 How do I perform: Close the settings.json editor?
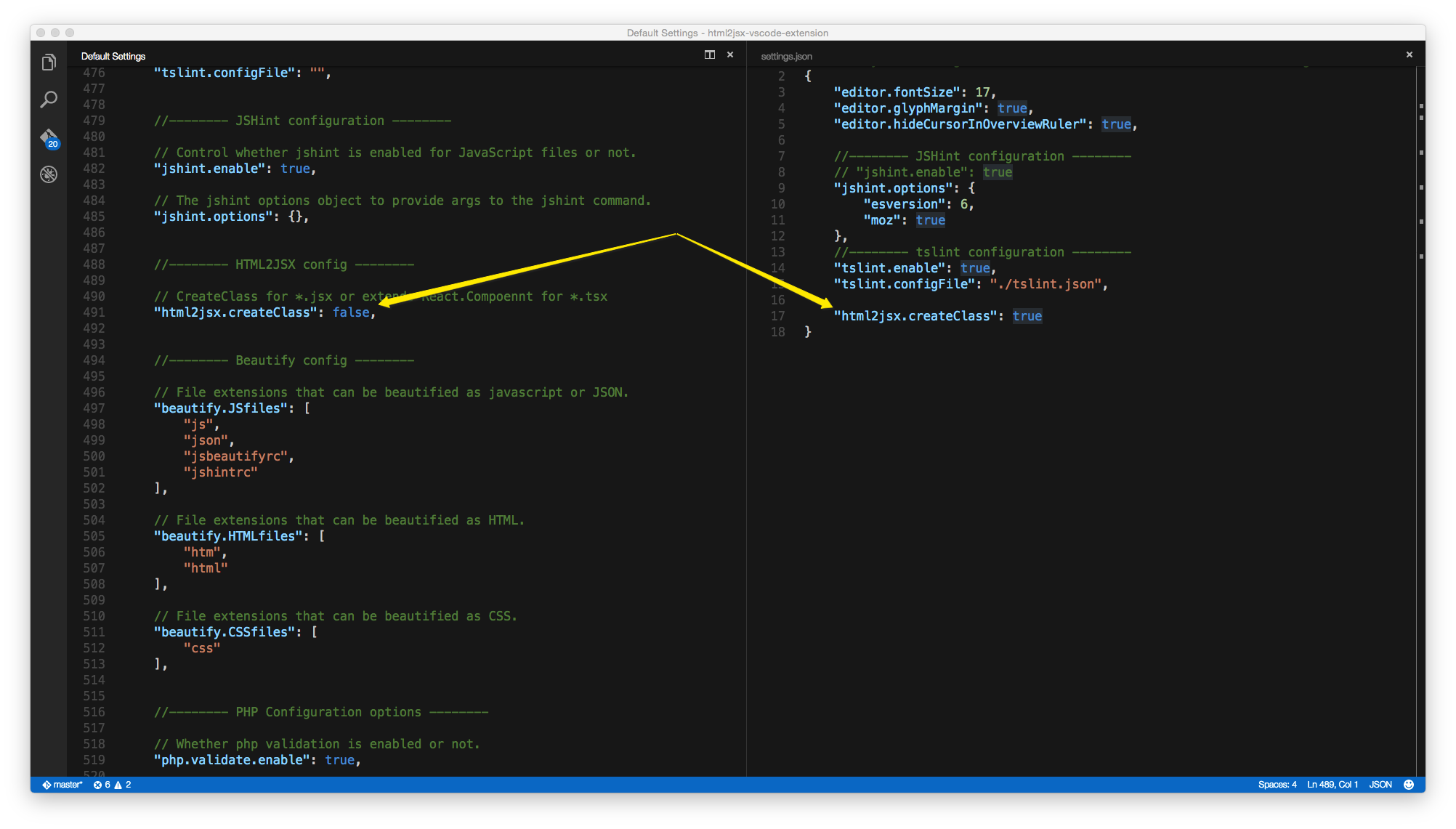[1409, 54]
